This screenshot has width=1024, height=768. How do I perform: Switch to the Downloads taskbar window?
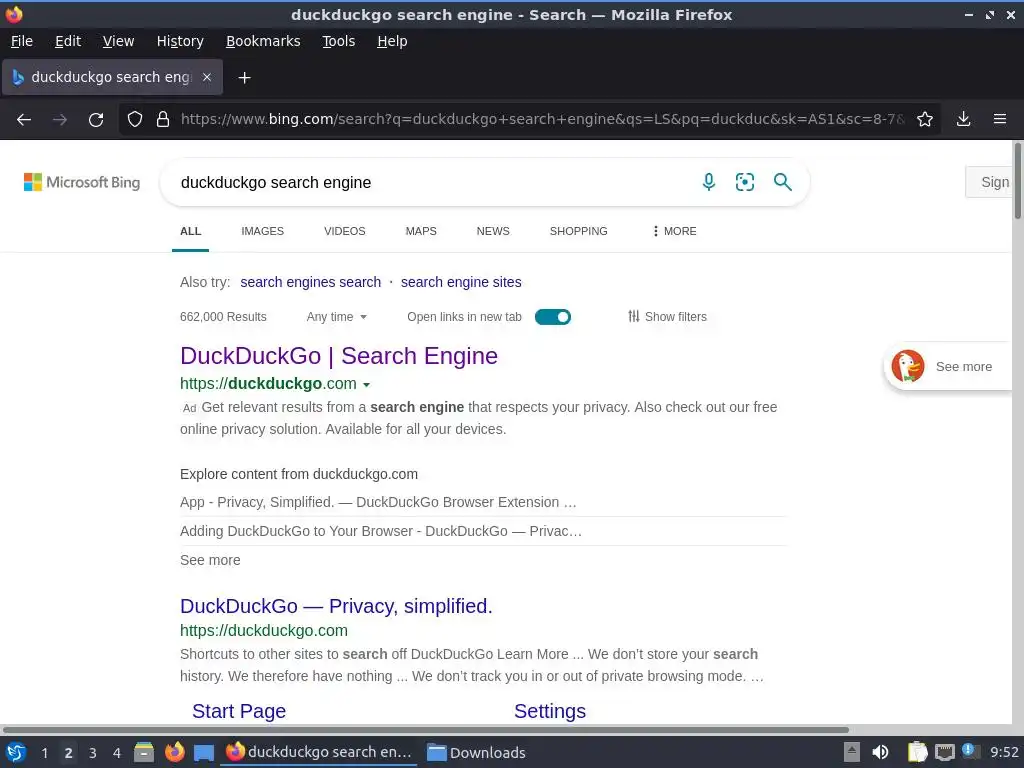point(476,752)
